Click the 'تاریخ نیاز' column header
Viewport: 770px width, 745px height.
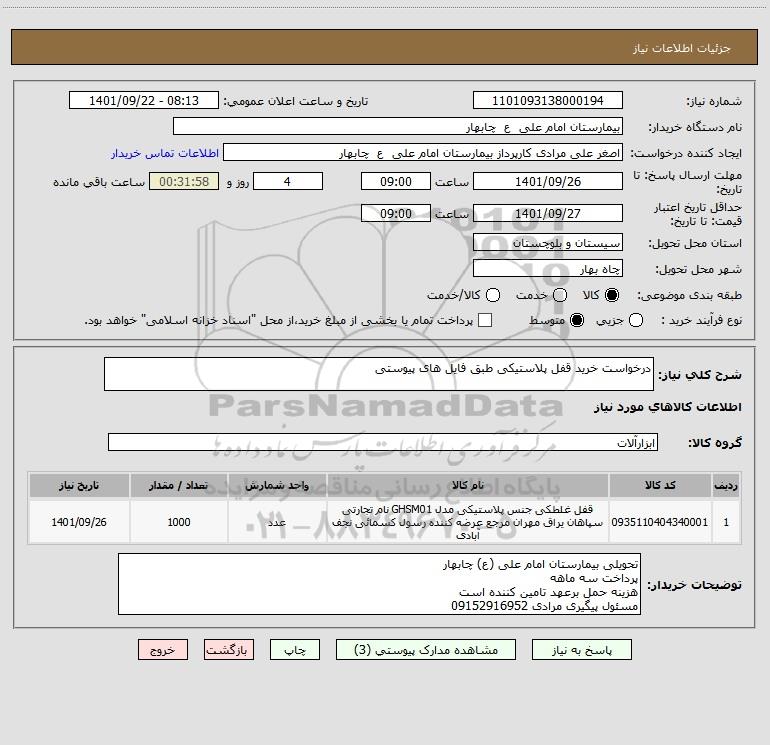coord(79,485)
